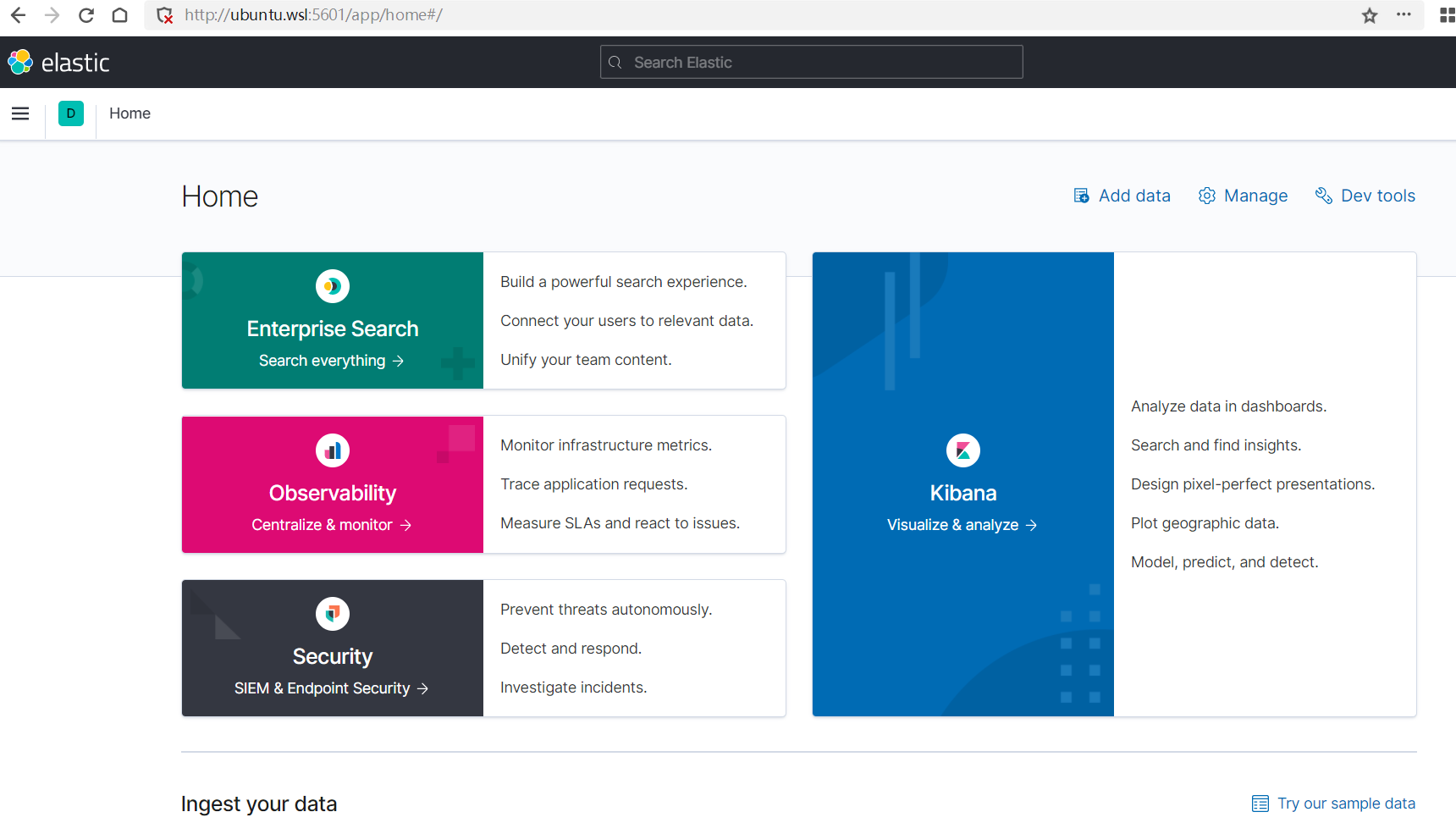
Task: Click the browser home icon
Action: 119,15
